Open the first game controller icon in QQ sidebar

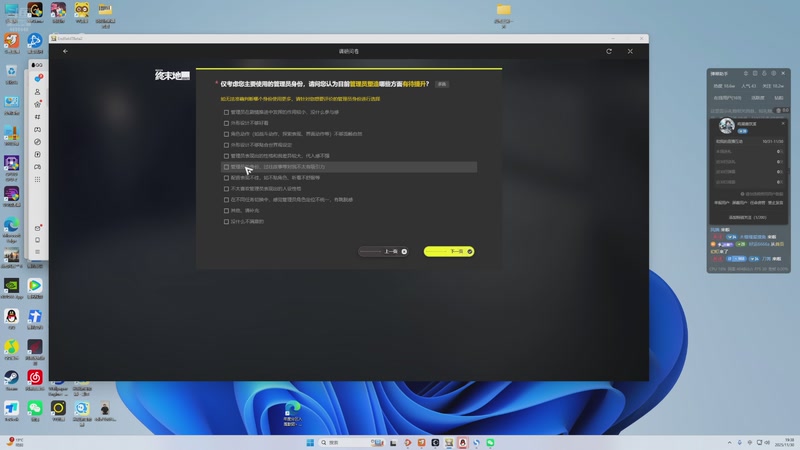pos(37,130)
